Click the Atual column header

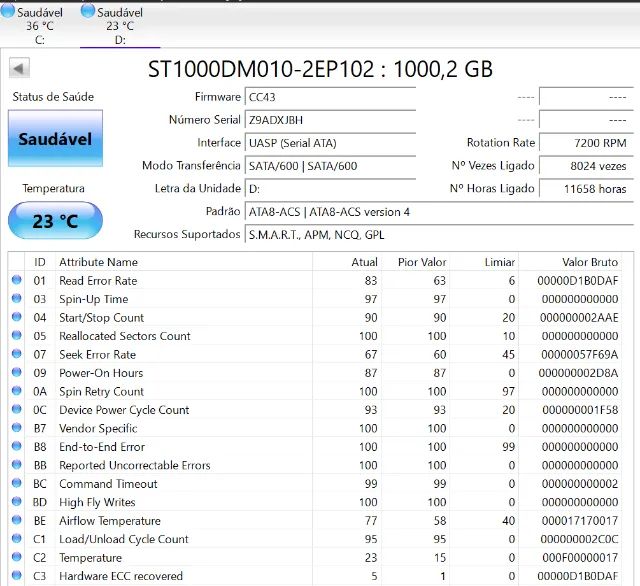[347, 262]
